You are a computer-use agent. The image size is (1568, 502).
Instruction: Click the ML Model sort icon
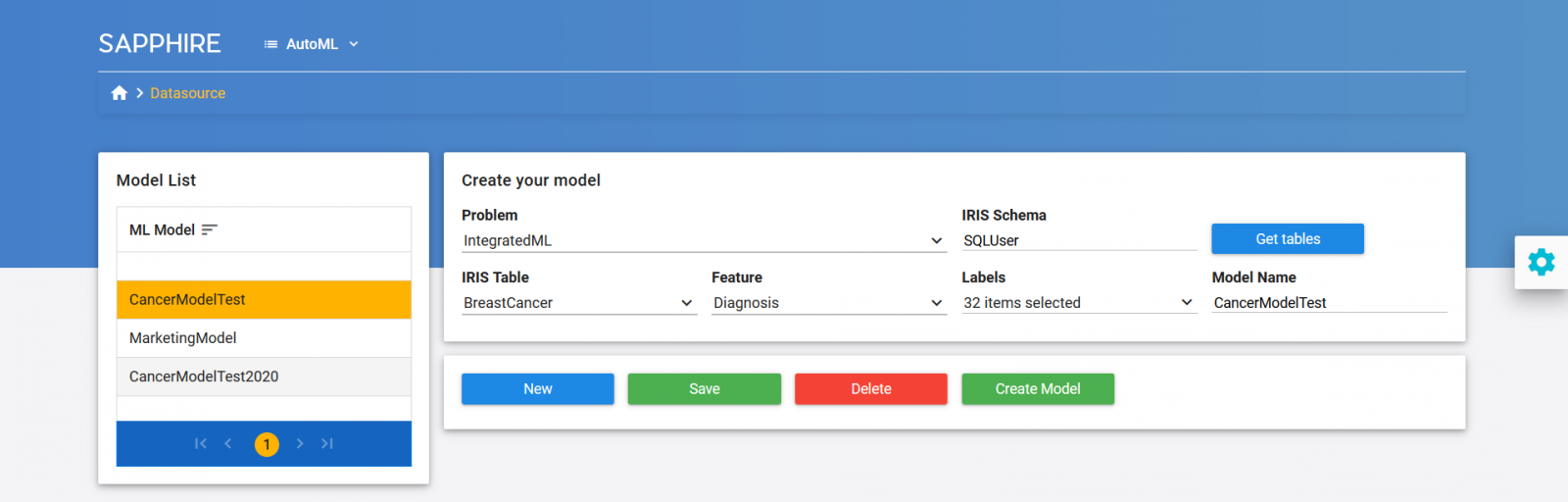pyautogui.click(x=209, y=229)
